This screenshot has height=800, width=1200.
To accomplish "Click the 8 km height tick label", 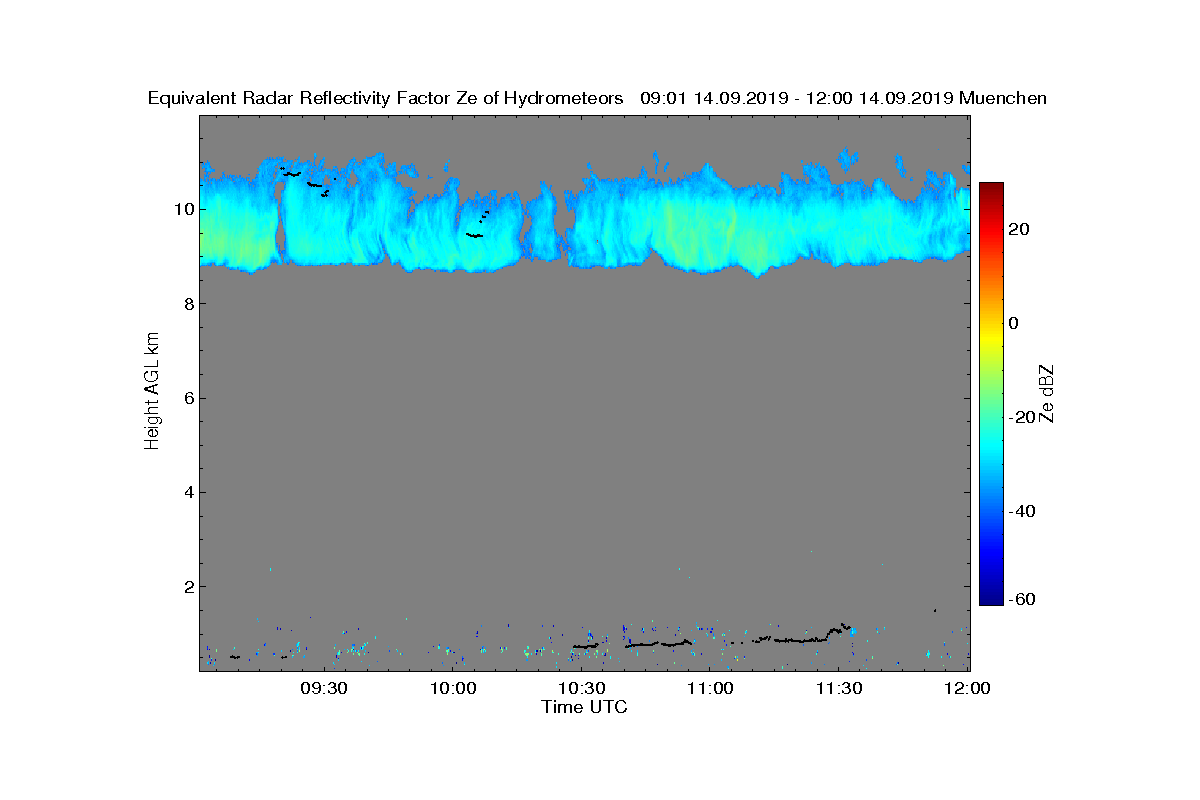I will pos(188,304).
